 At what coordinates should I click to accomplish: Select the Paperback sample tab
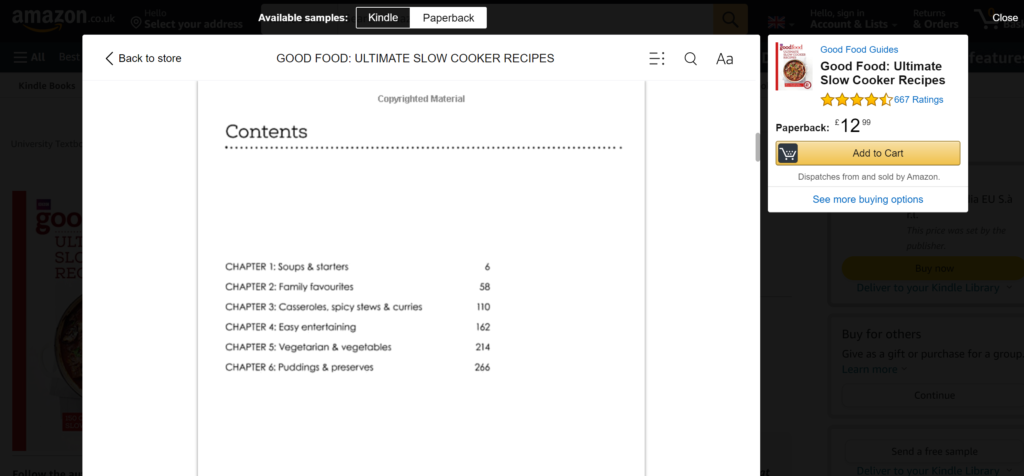coord(449,18)
